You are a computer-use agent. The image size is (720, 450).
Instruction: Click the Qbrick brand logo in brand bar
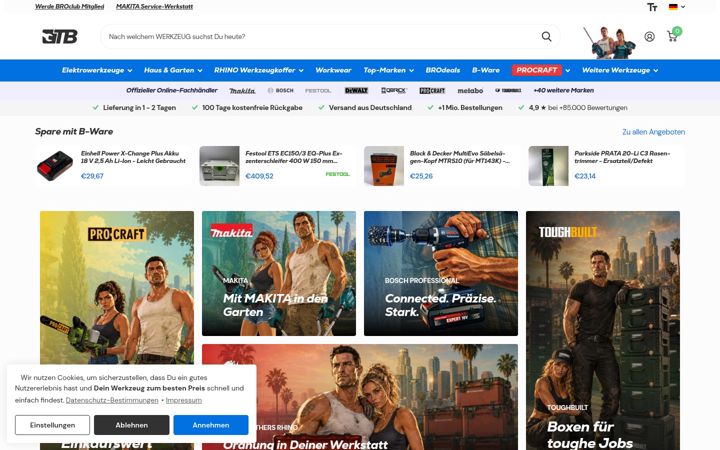[394, 90]
